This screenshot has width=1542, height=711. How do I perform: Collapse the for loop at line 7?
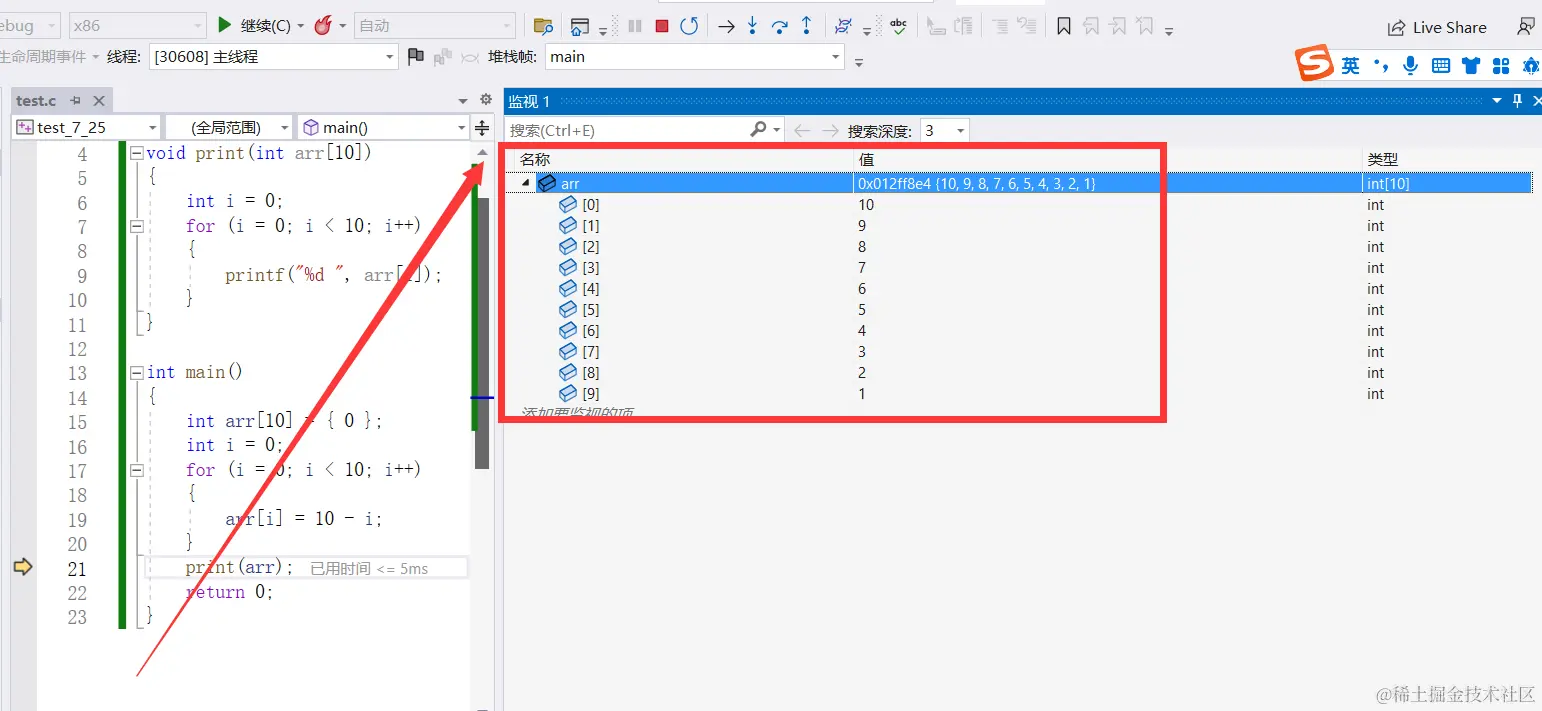click(137, 227)
